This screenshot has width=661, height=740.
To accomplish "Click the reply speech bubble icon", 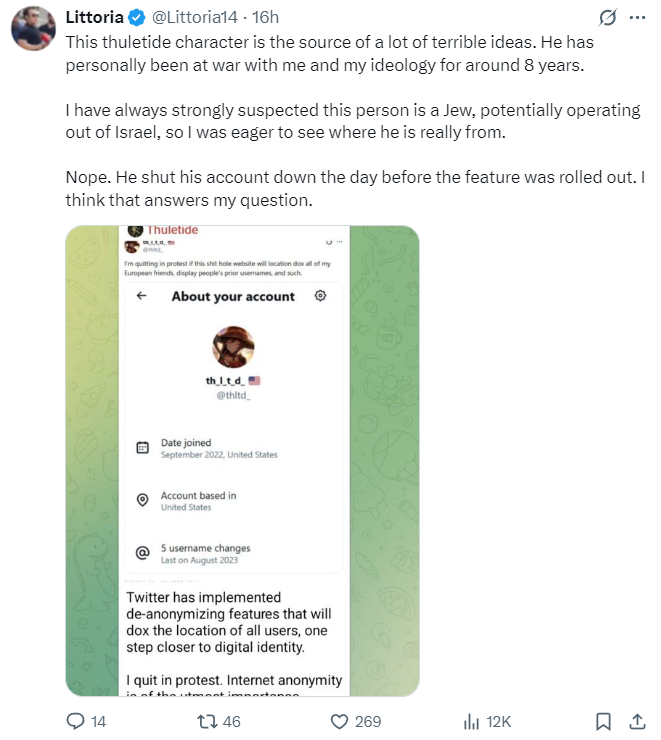I will [x=76, y=721].
